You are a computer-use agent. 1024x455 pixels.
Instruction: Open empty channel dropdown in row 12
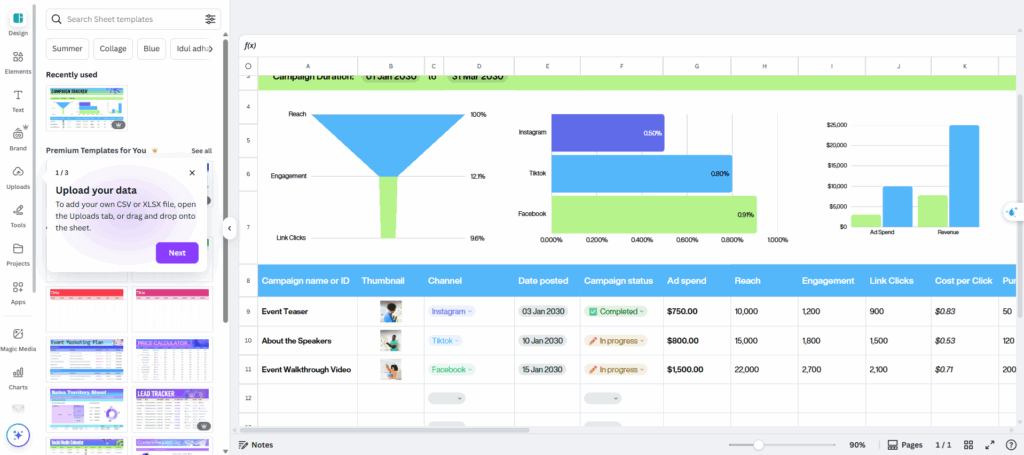point(447,398)
